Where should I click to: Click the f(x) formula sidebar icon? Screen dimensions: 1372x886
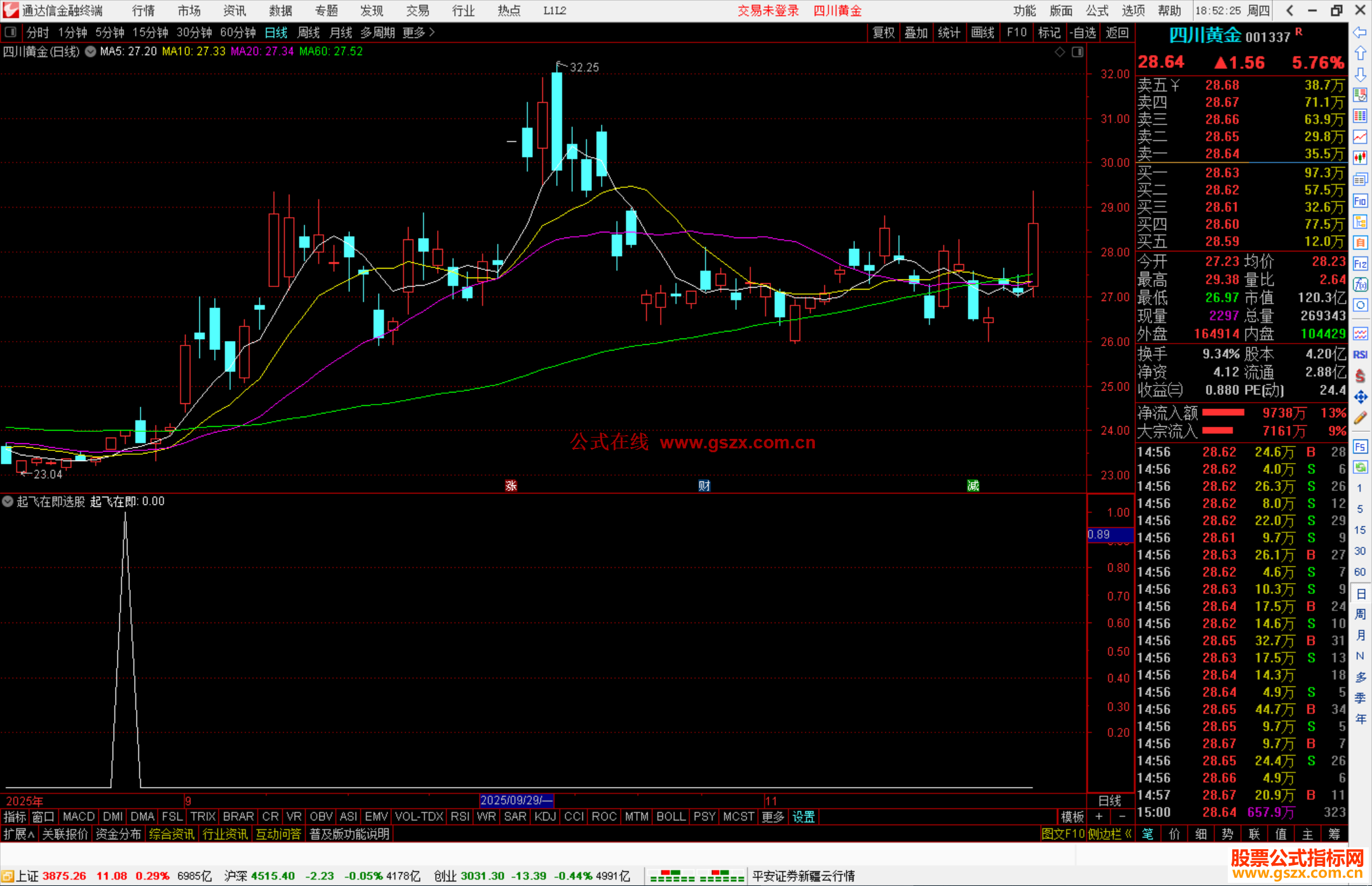click(1360, 284)
